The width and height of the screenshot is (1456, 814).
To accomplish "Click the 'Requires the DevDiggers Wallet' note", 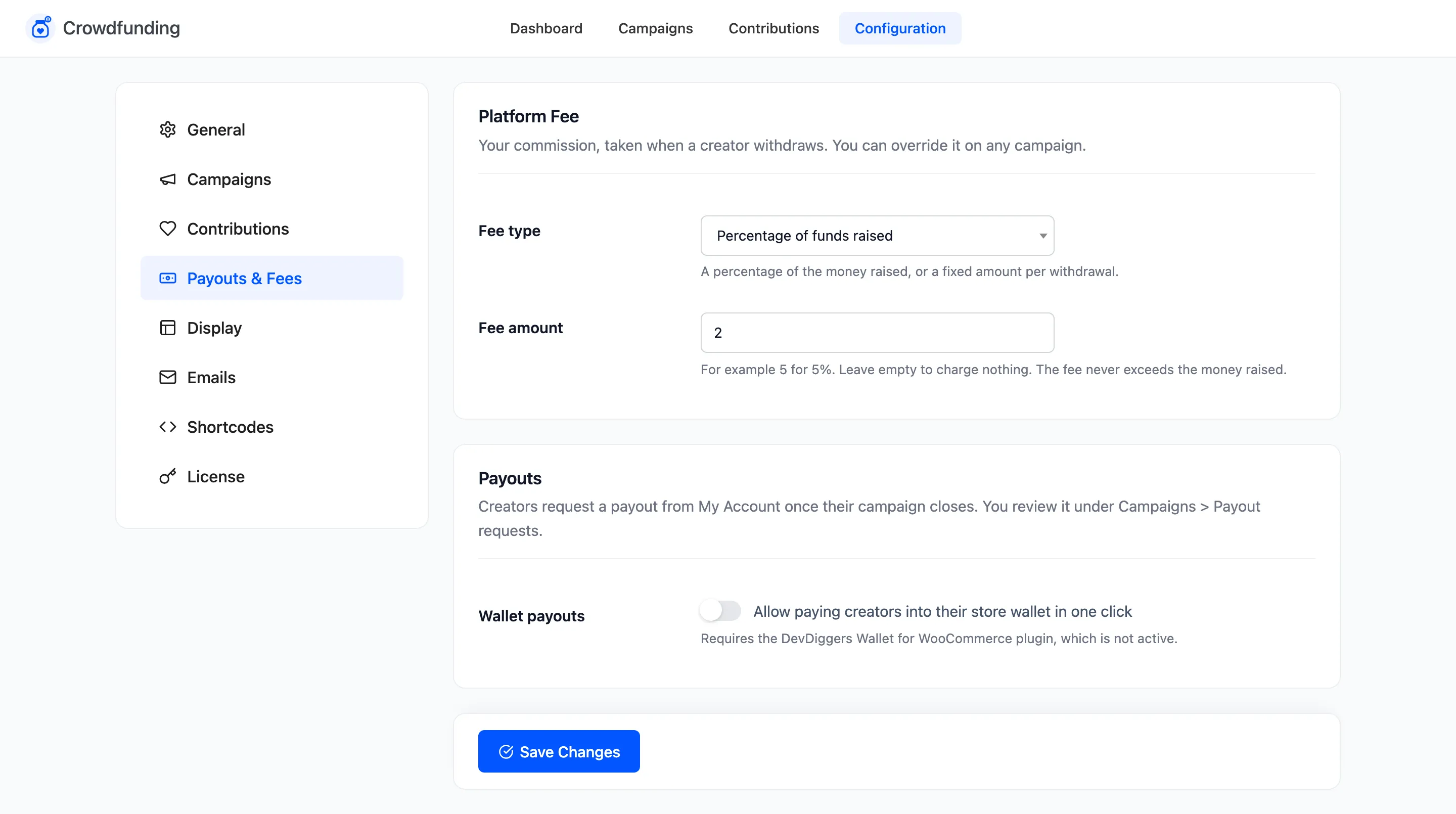I will pos(939,638).
